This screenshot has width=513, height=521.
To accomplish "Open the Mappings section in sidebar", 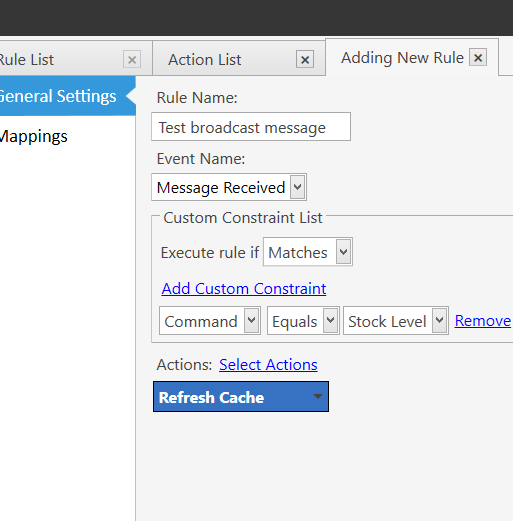I will 33,136.
